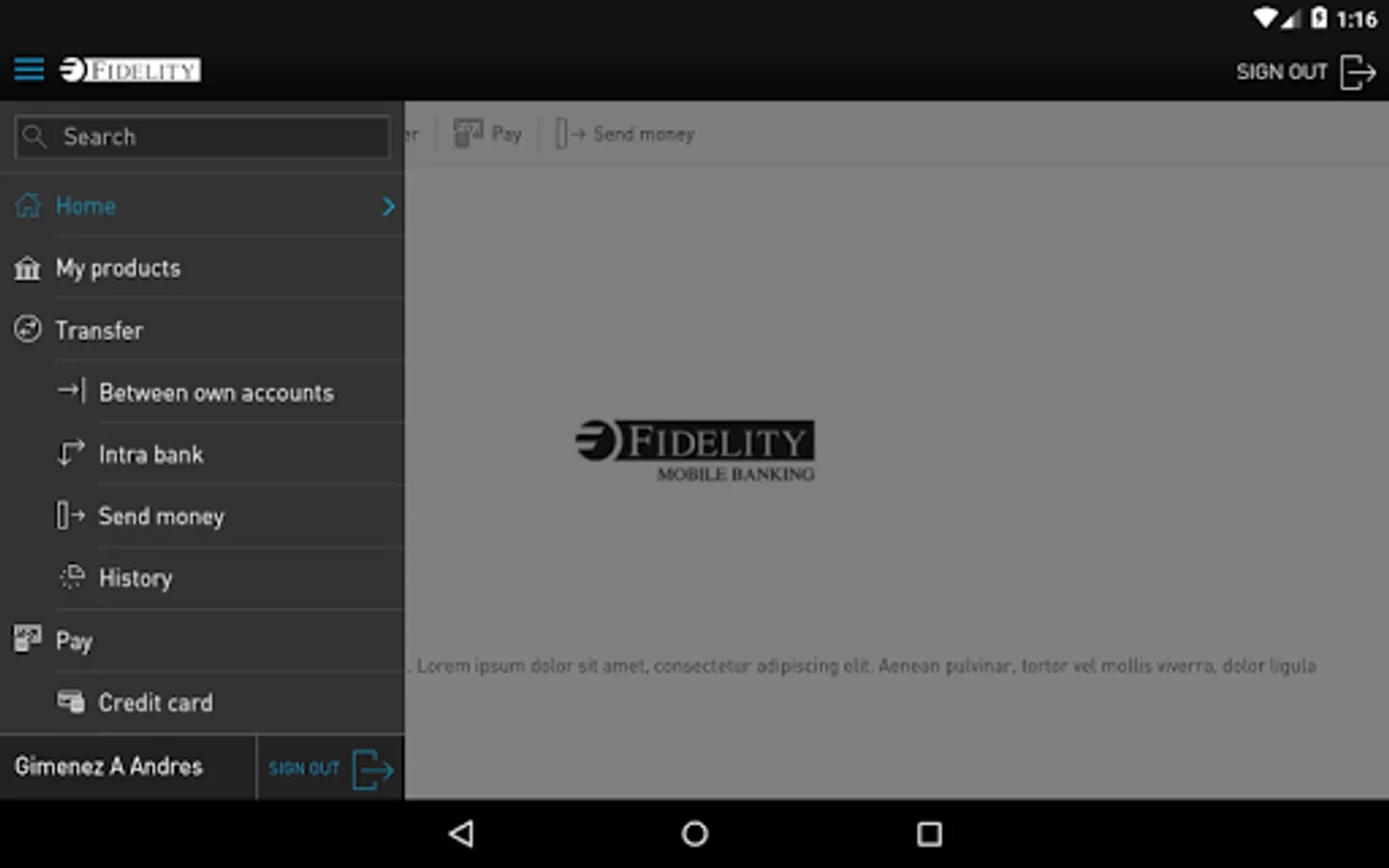The image size is (1389, 868).
Task: Tap Android back navigation button
Action: [x=462, y=833]
